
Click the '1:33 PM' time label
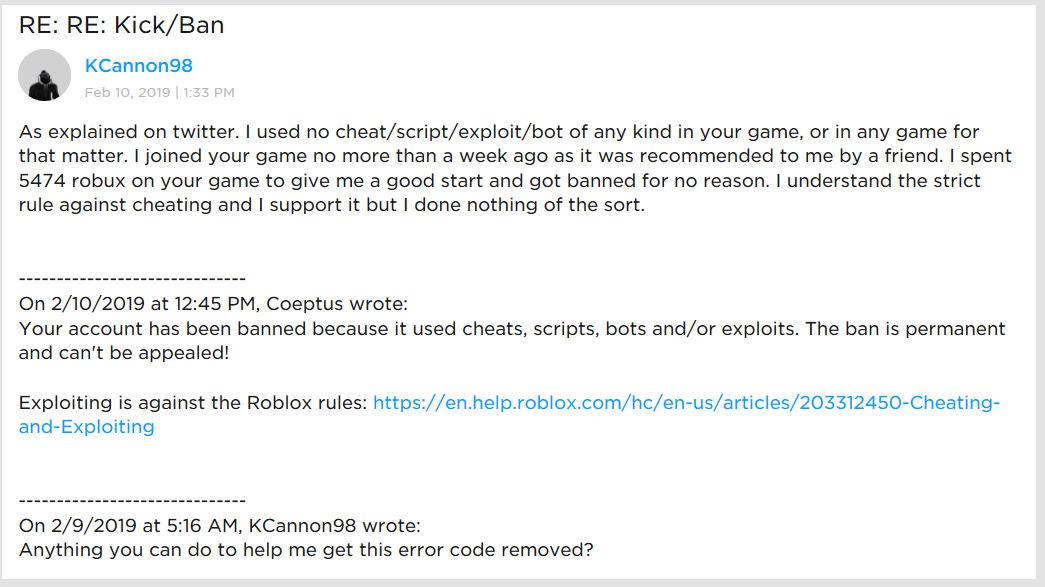209,93
